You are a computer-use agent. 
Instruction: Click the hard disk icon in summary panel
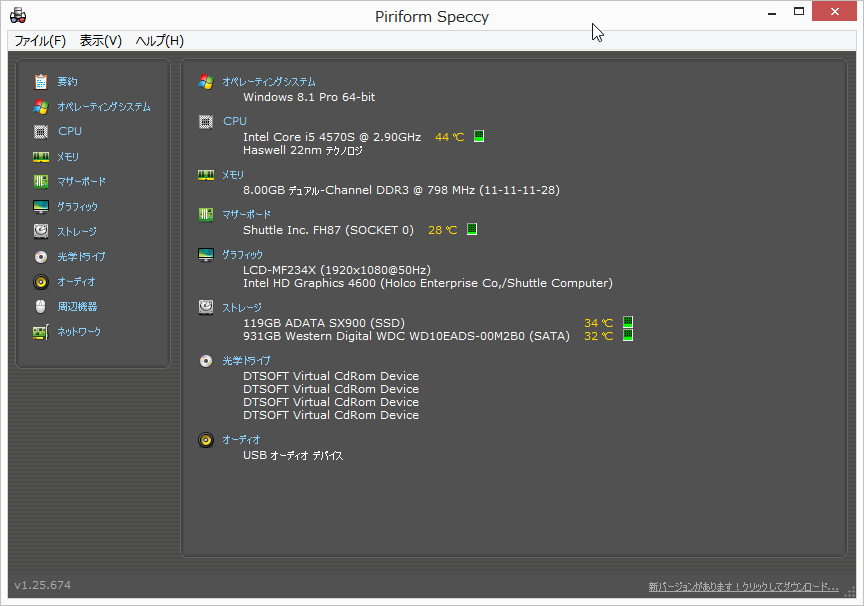tap(206, 307)
